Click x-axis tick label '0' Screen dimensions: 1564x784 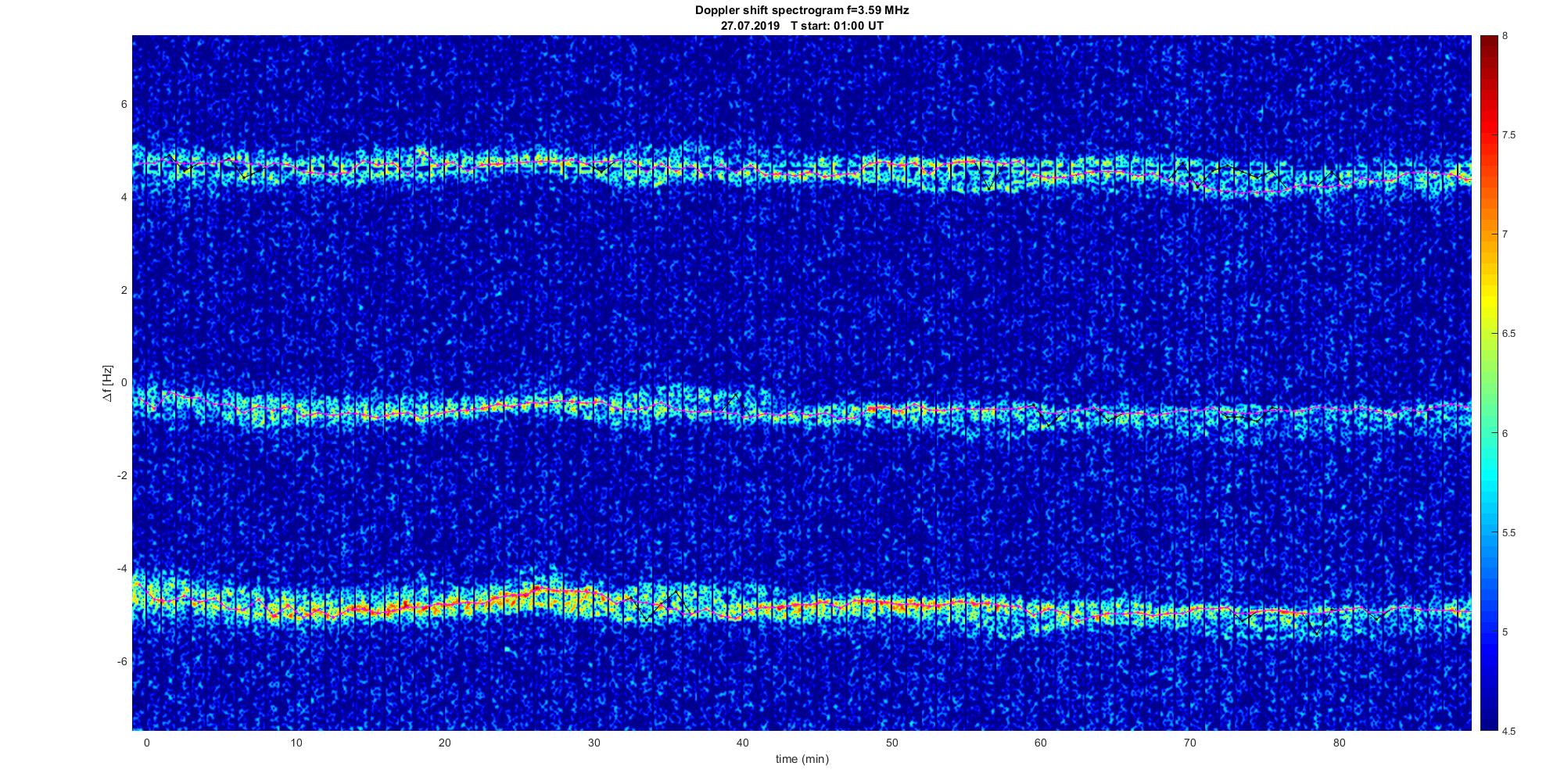coord(146,743)
